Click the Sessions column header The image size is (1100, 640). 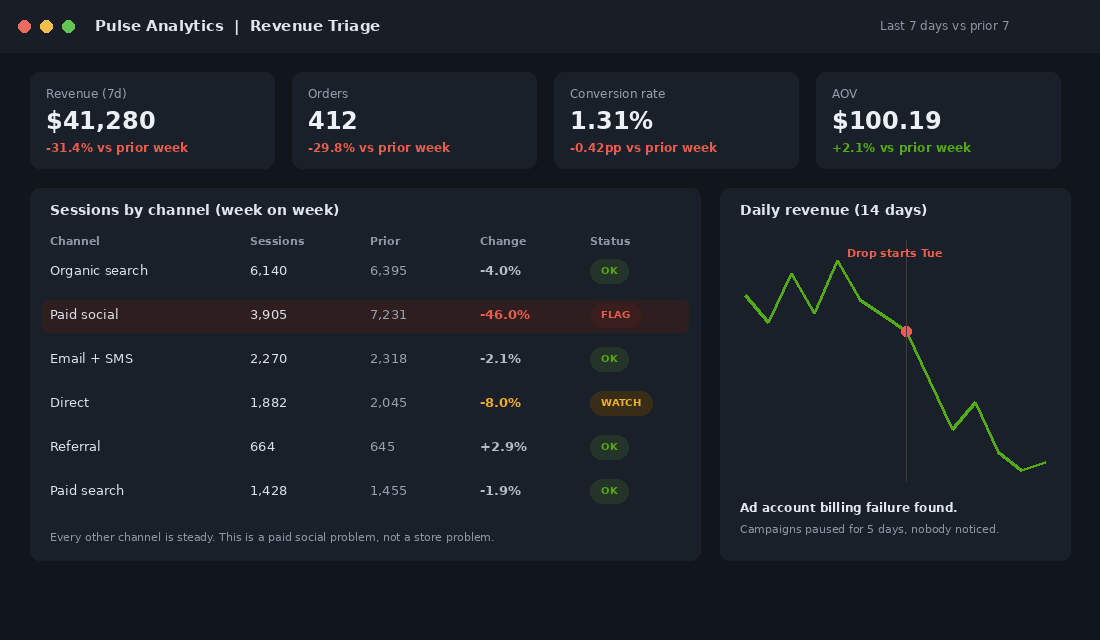click(277, 241)
